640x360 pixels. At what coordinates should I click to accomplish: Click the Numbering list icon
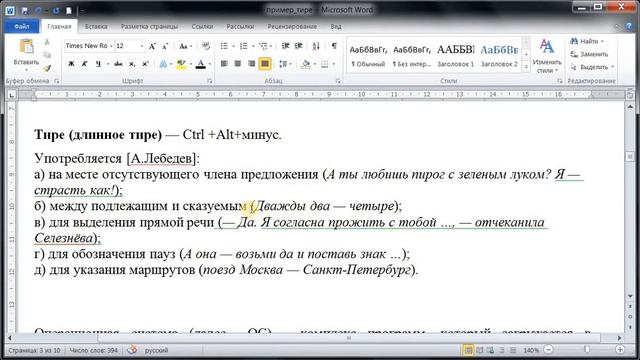pyautogui.click(x=244, y=46)
